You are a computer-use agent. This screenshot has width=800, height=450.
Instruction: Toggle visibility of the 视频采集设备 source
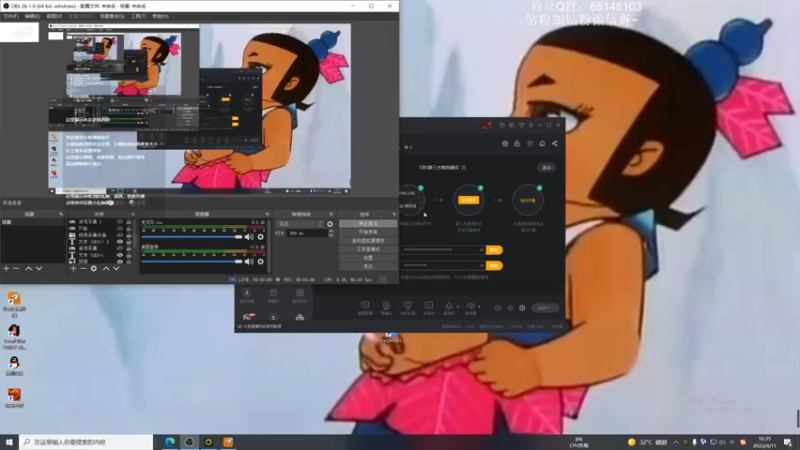(x=120, y=235)
